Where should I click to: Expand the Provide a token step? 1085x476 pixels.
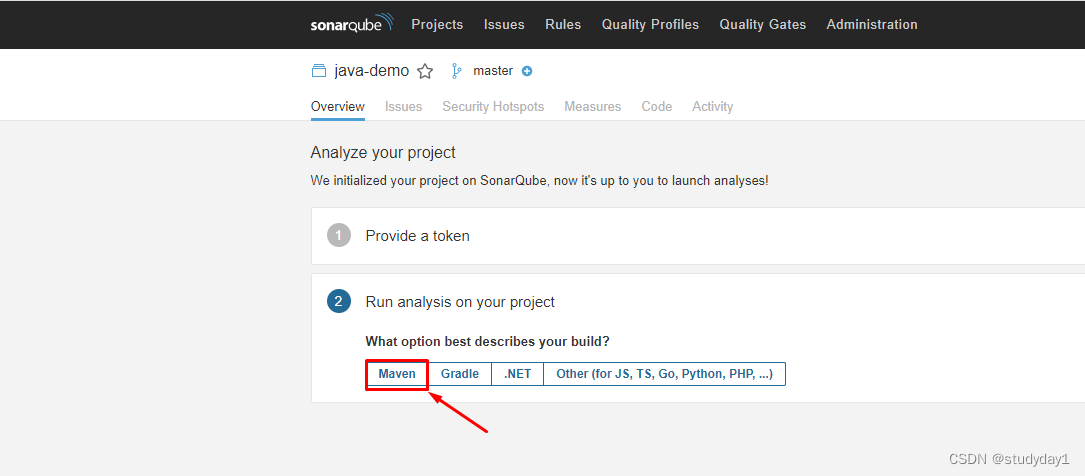(x=698, y=236)
